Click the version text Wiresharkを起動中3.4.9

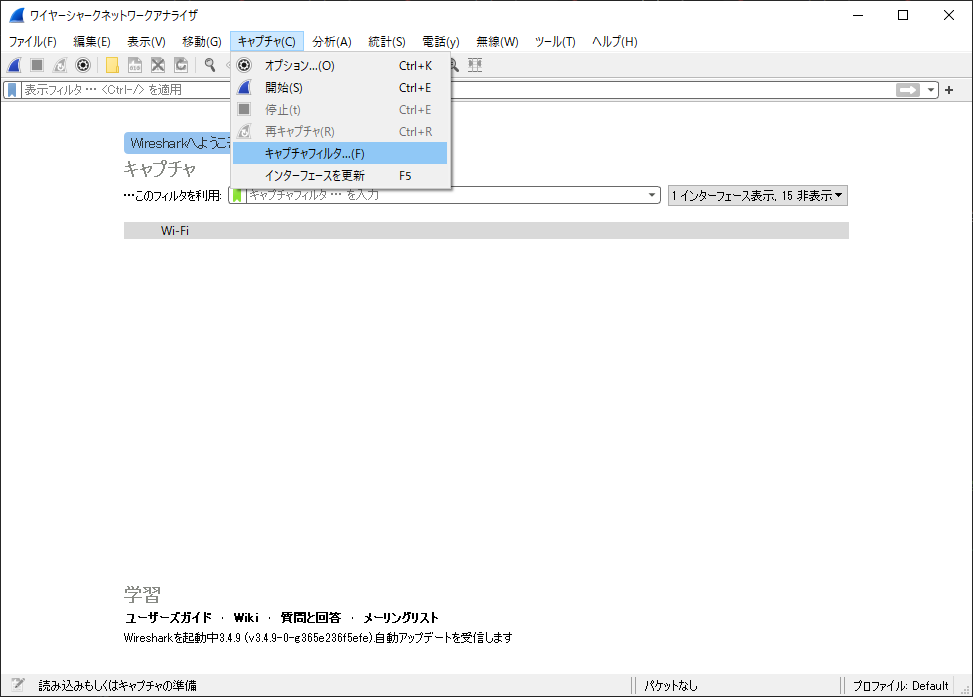pos(318,637)
